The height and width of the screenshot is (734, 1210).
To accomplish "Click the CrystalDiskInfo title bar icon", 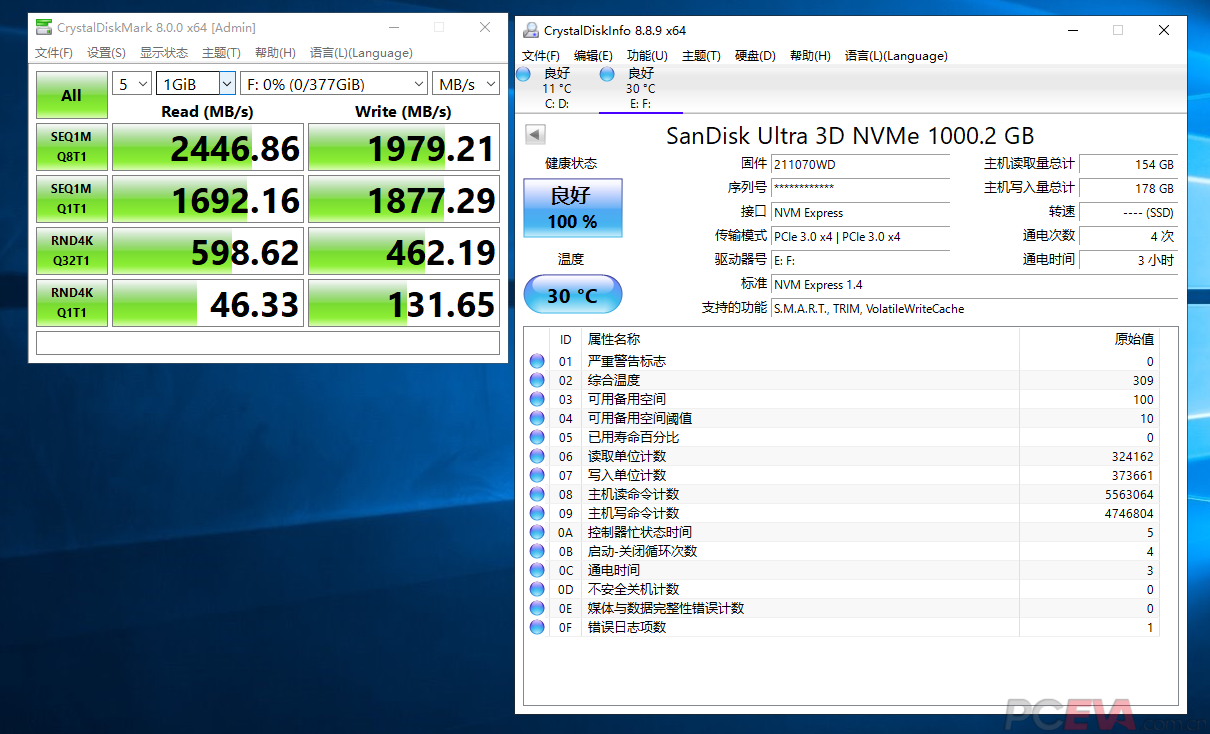I will click(x=529, y=30).
